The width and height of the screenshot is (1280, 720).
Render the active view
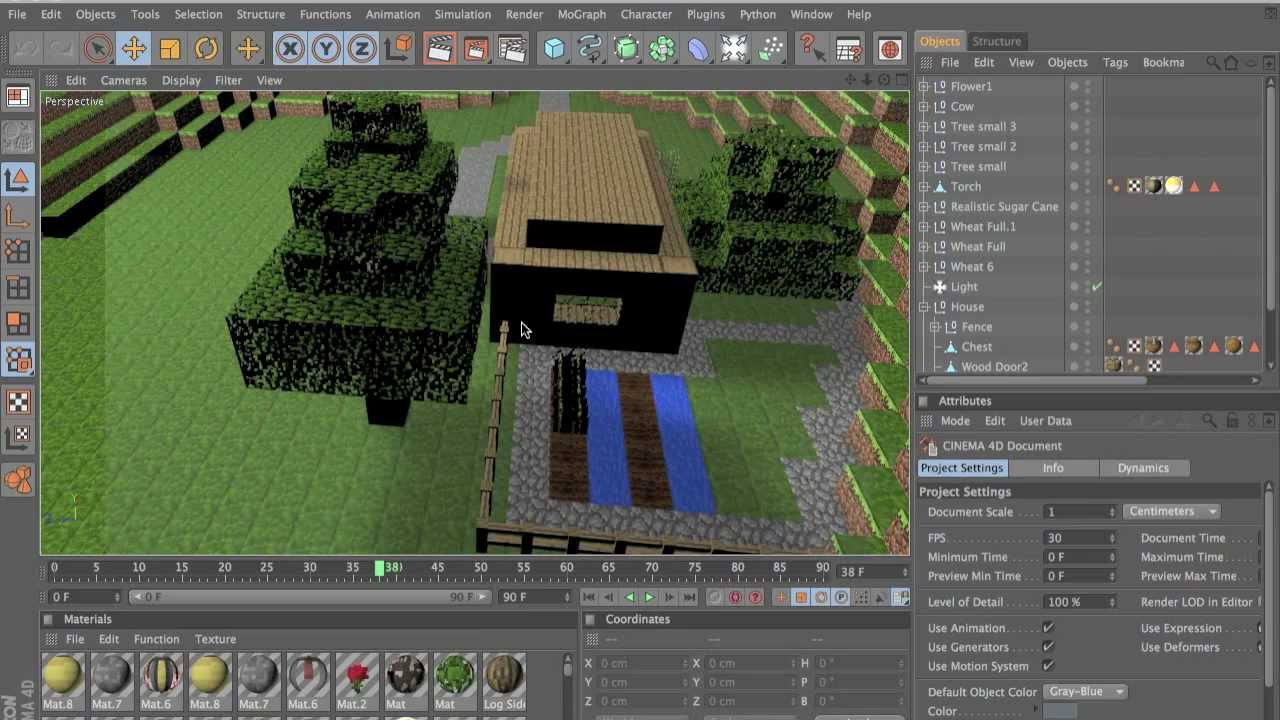click(x=440, y=48)
